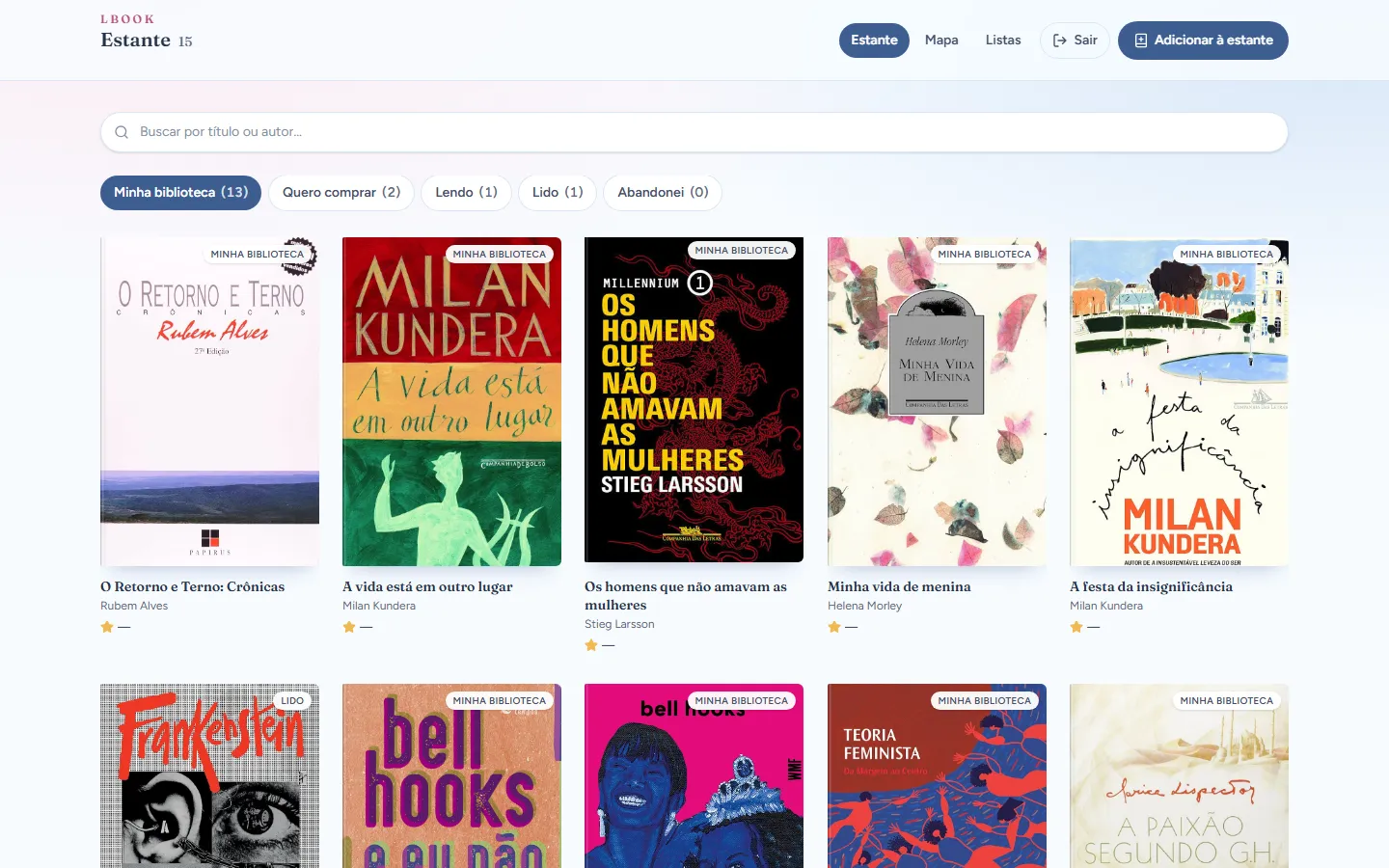Click Minha Biblioteca badge on Minha vida de menina

click(x=984, y=255)
